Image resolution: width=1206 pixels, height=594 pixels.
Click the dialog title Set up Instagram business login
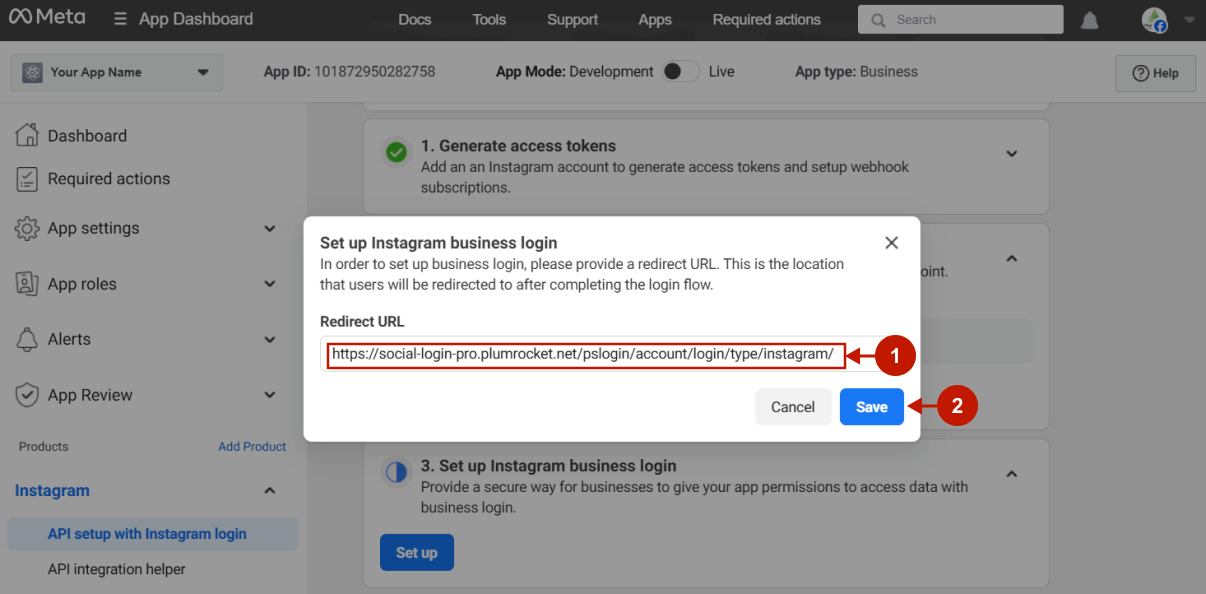pos(439,243)
